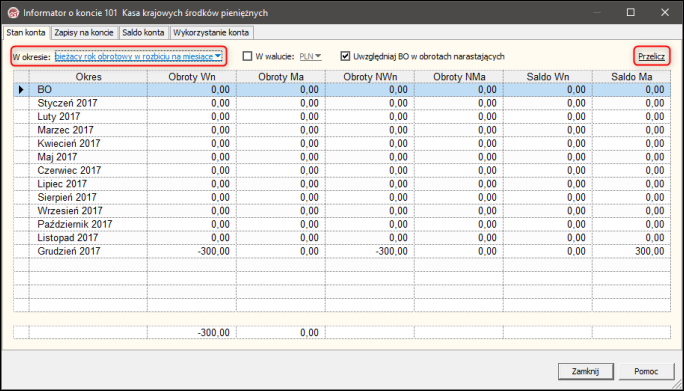The width and height of the screenshot is (684, 391).
Task: Click the Okres column header
Action: 88,77
